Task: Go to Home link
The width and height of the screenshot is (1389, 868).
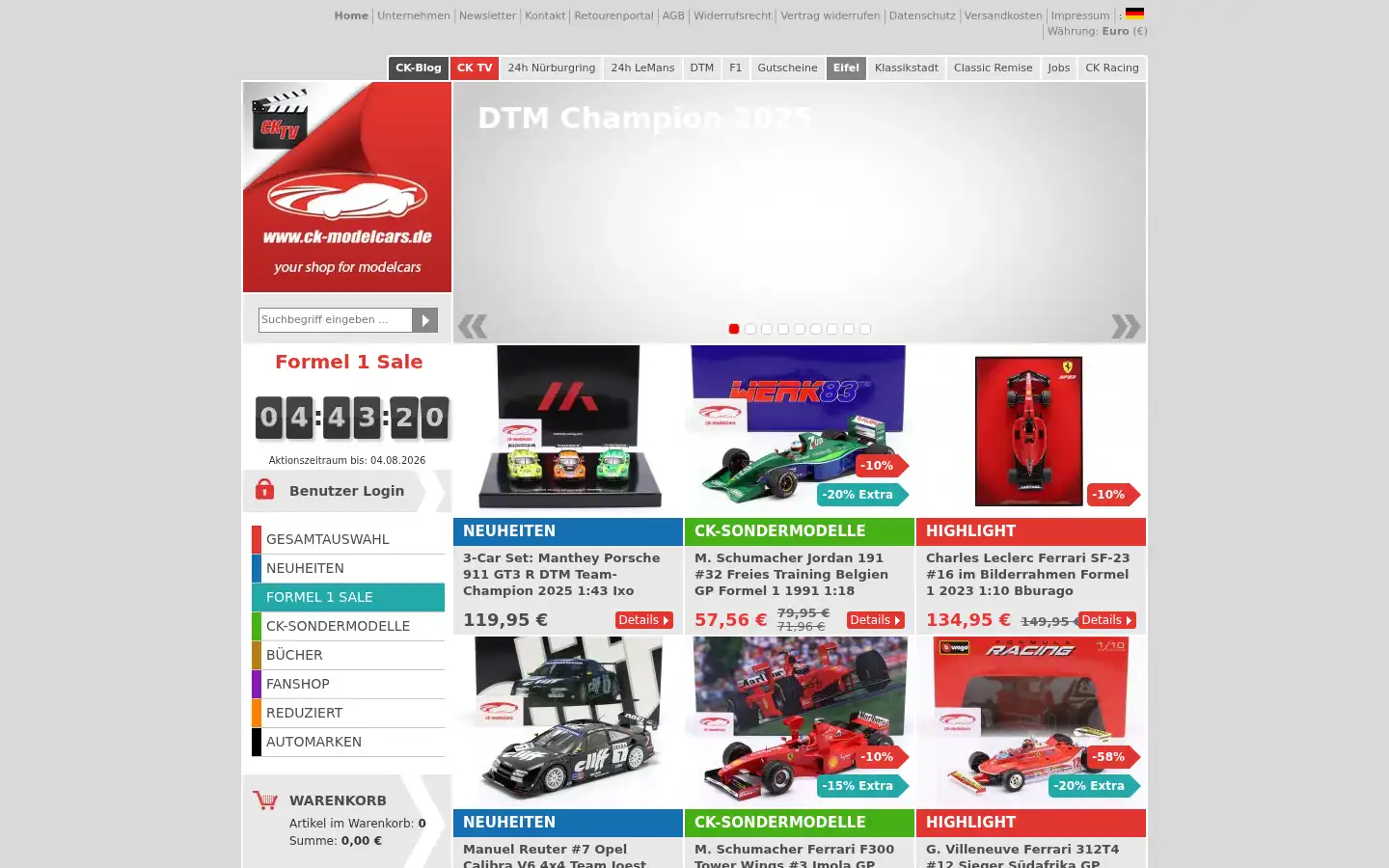Action: pyautogui.click(x=351, y=15)
